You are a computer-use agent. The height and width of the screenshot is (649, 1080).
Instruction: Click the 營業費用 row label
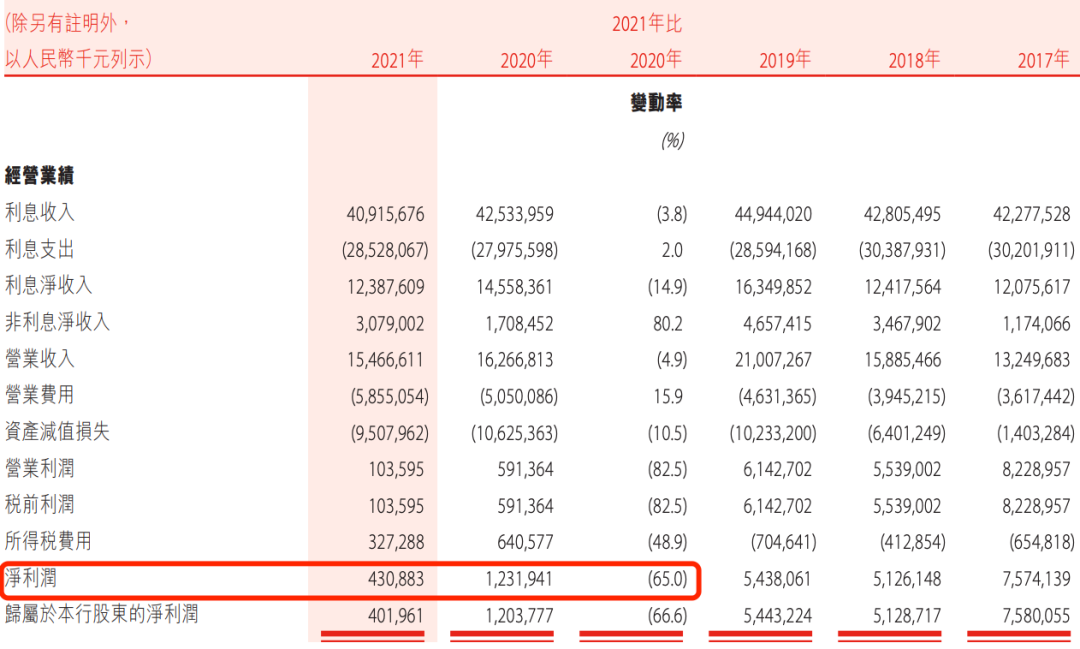coord(41,395)
